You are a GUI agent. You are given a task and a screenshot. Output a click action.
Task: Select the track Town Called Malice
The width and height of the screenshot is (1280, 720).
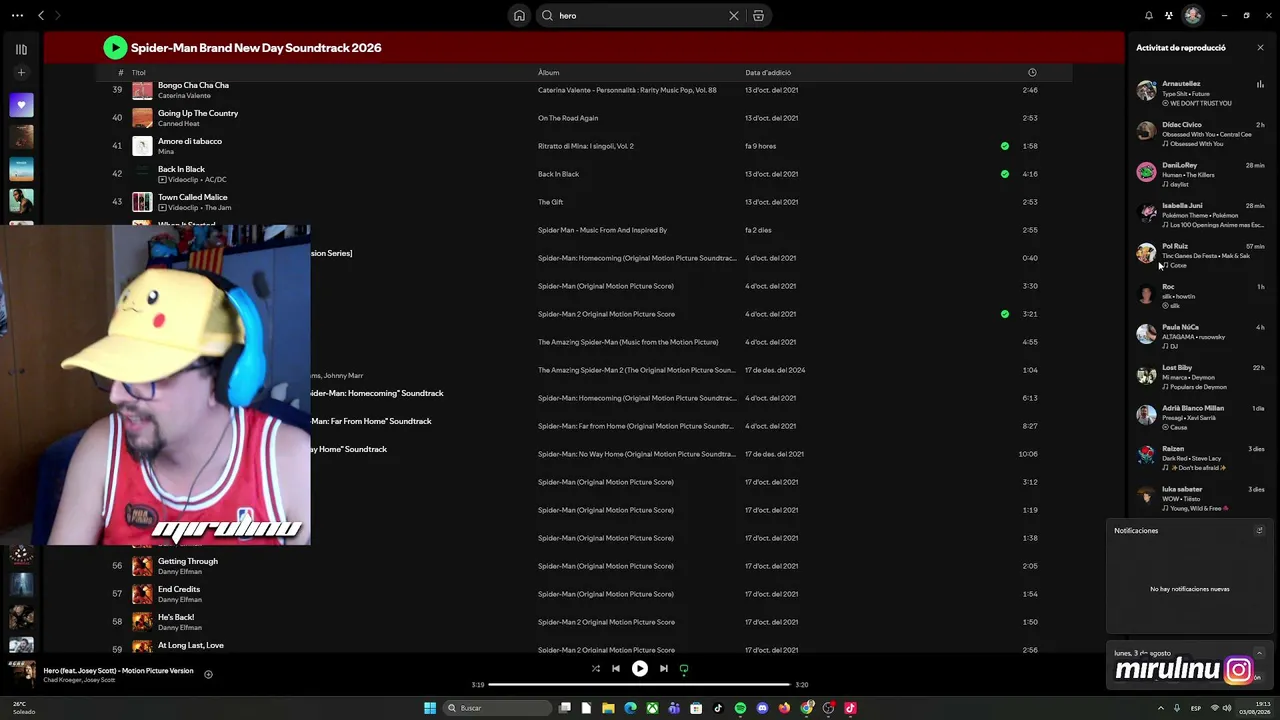193,197
